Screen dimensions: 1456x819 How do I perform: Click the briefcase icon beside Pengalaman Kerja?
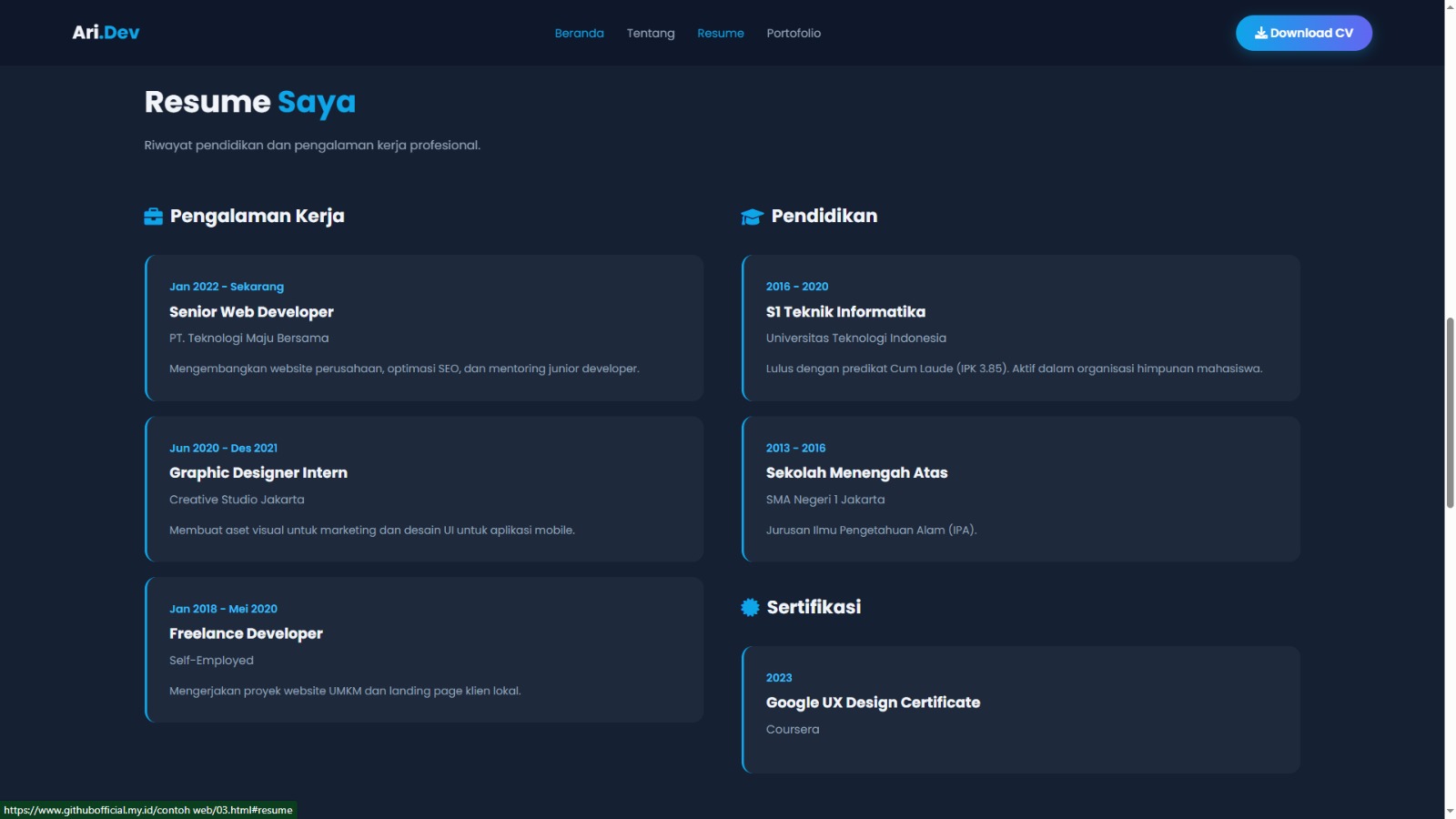pos(153,217)
